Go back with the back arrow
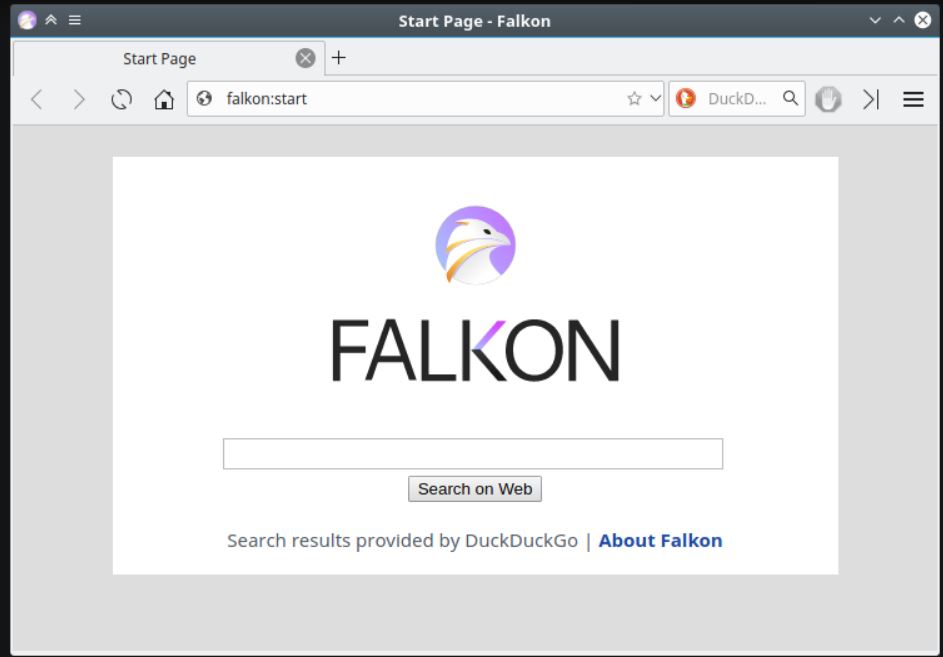 [37, 99]
